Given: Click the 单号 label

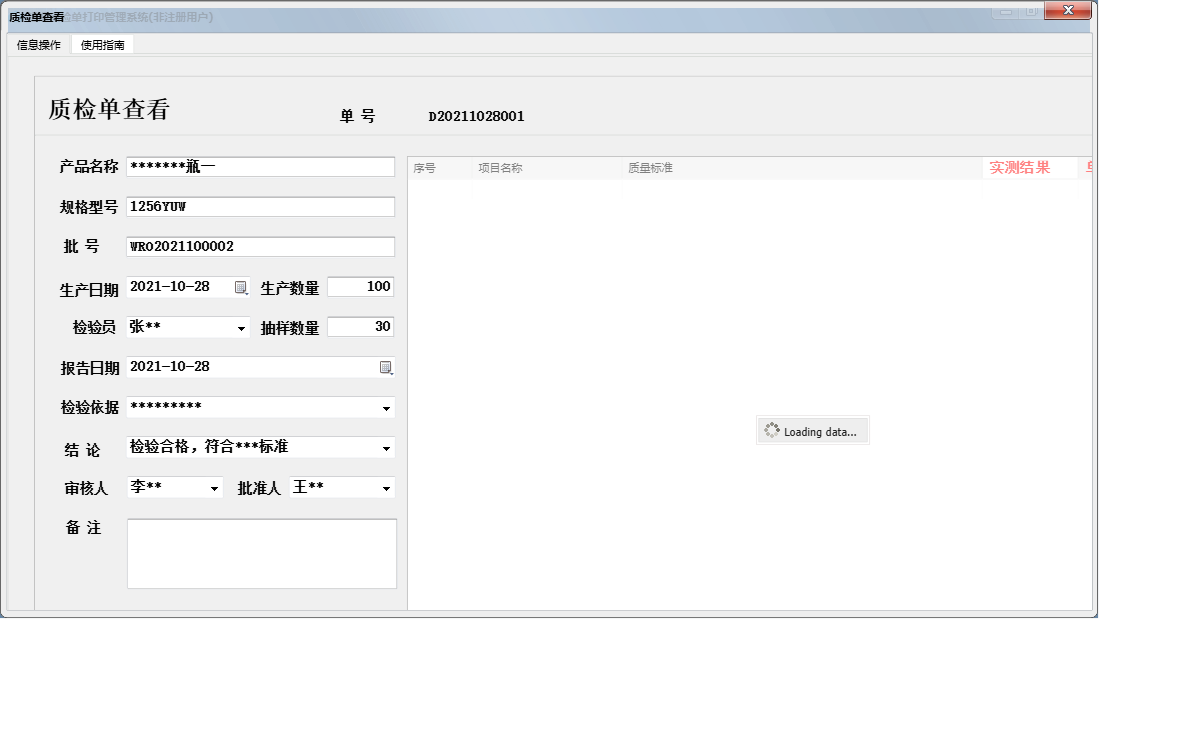Looking at the screenshot, I should pos(357,117).
